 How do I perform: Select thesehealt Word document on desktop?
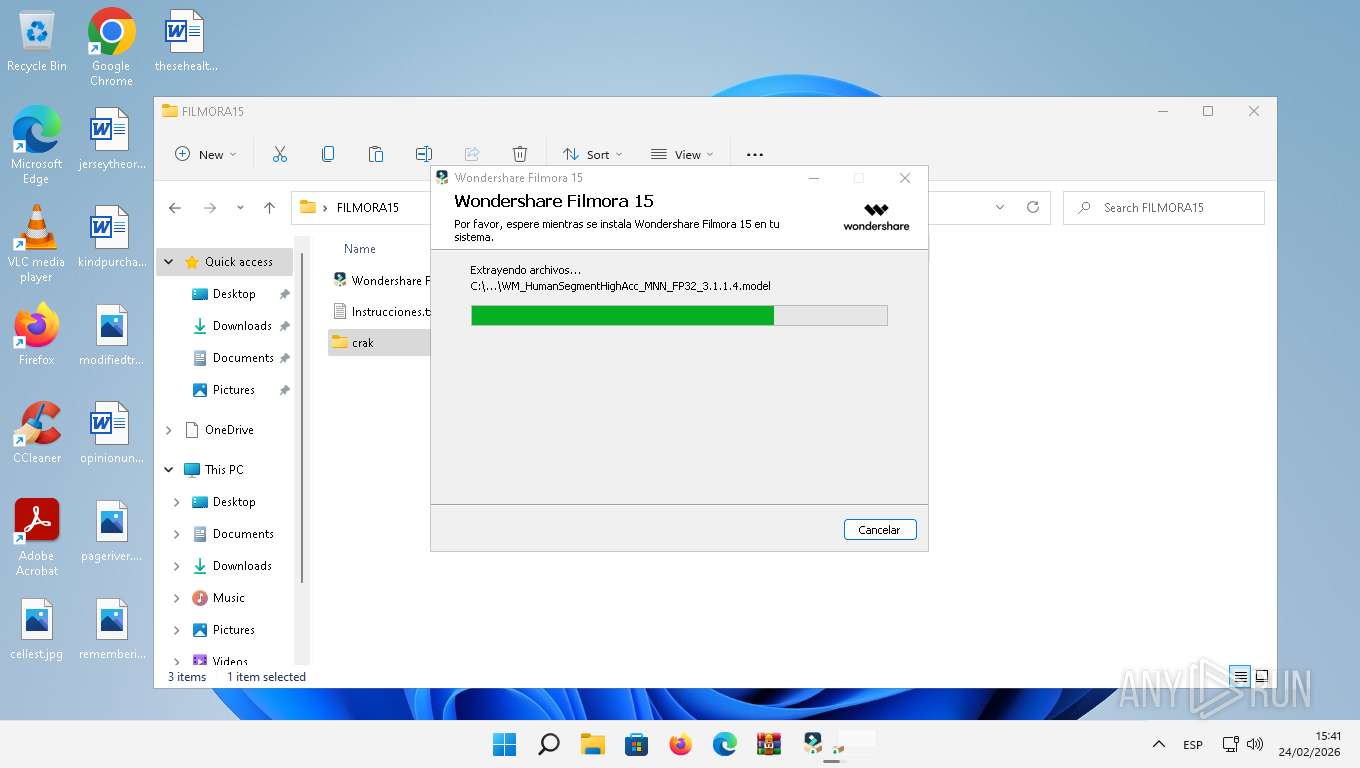[x=185, y=42]
